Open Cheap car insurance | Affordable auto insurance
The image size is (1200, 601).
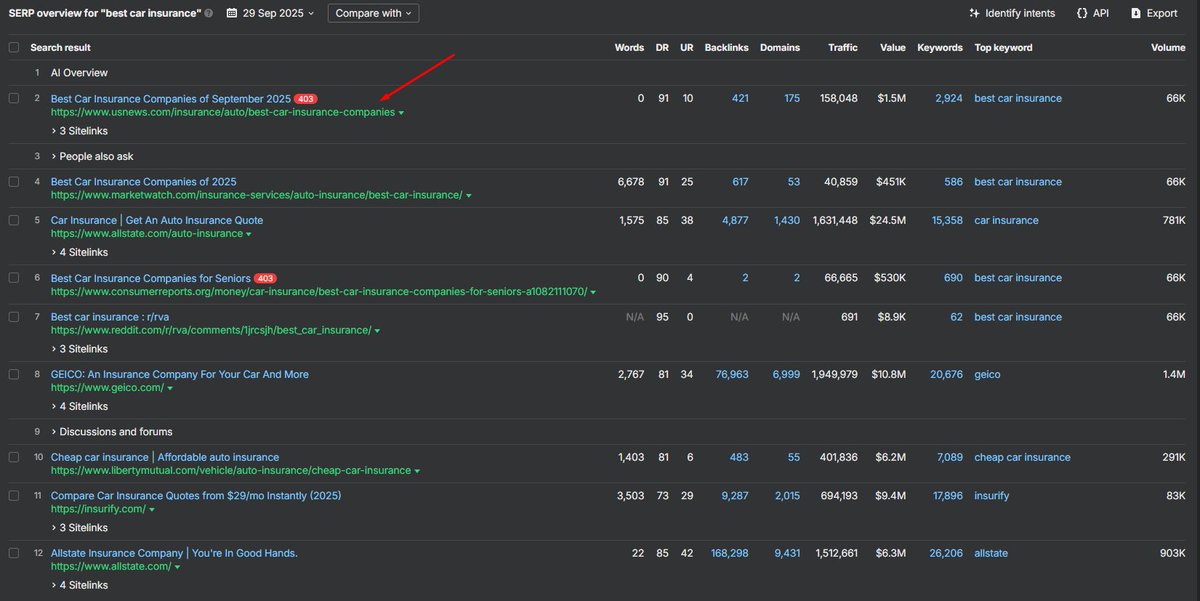tap(165, 457)
